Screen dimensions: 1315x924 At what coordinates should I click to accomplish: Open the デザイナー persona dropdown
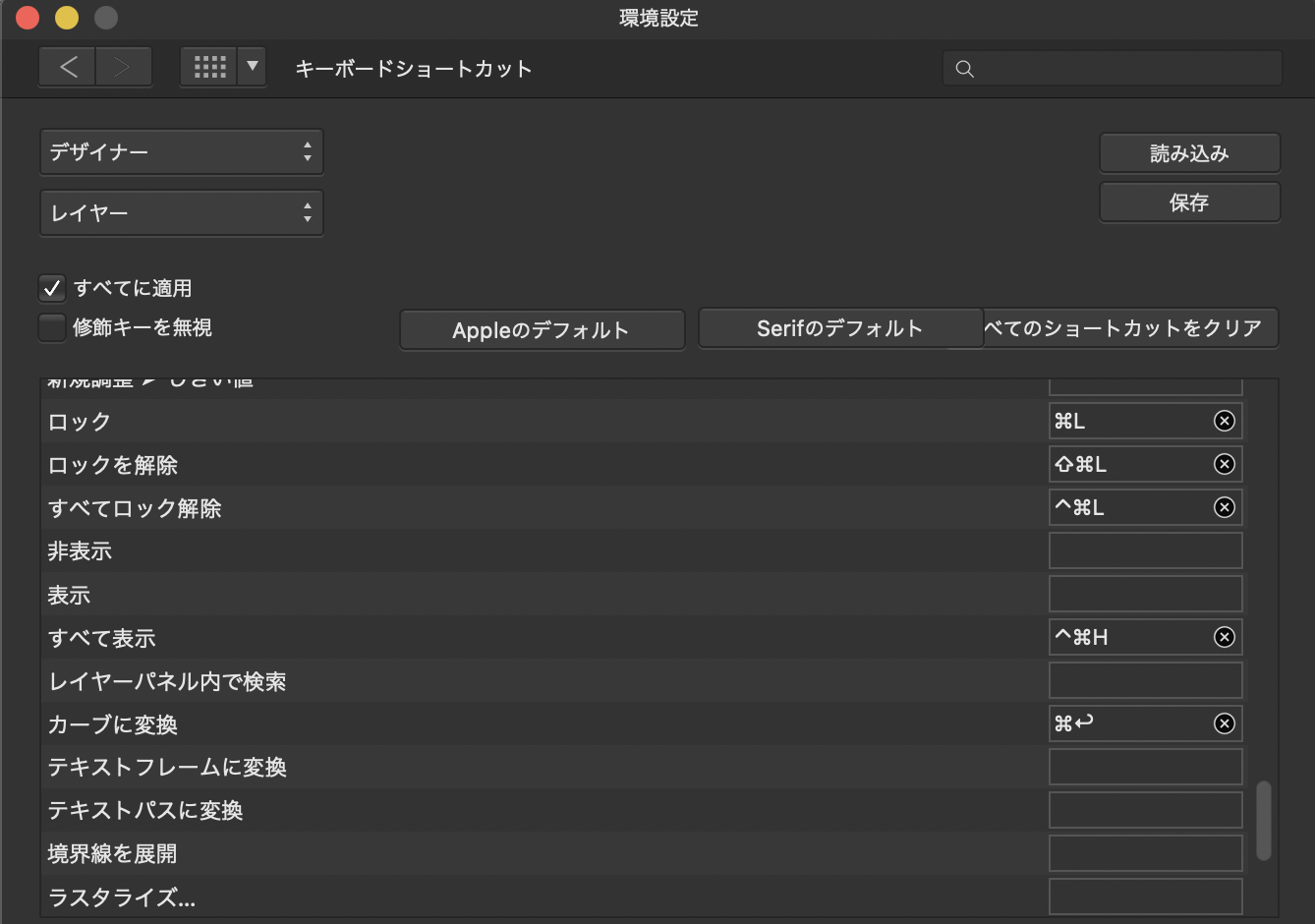click(x=181, y=151)
